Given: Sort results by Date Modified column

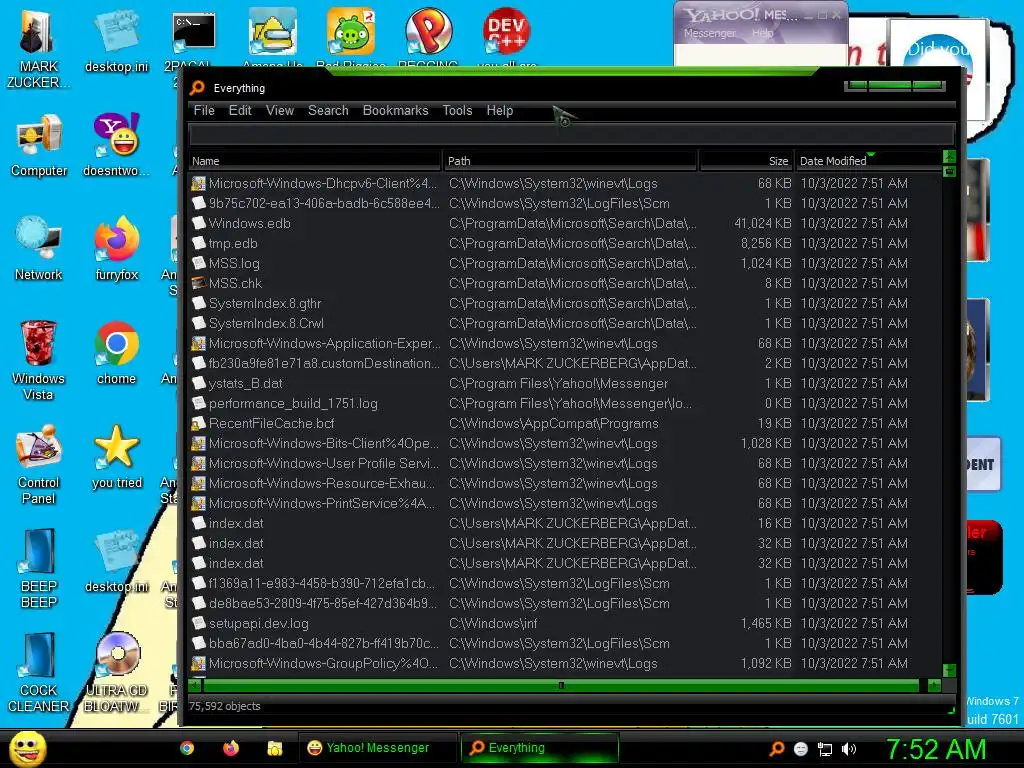Looking at the screenshot, I should pyautogui.click(x=869, y=161).
